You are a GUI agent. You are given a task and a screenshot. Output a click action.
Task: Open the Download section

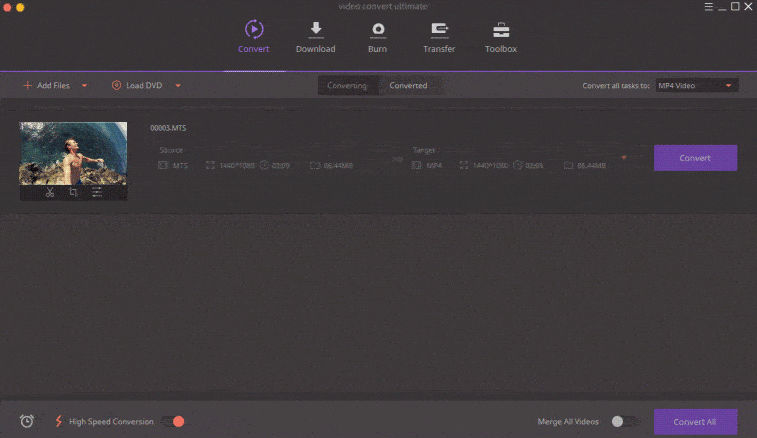click(316, 37)
